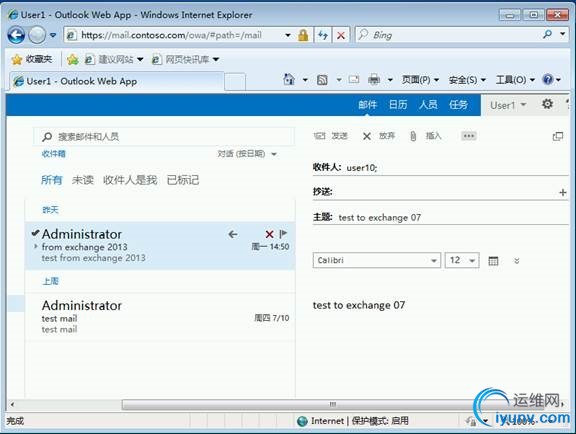Click the stop loading red X icon

(x=341, y=35)
